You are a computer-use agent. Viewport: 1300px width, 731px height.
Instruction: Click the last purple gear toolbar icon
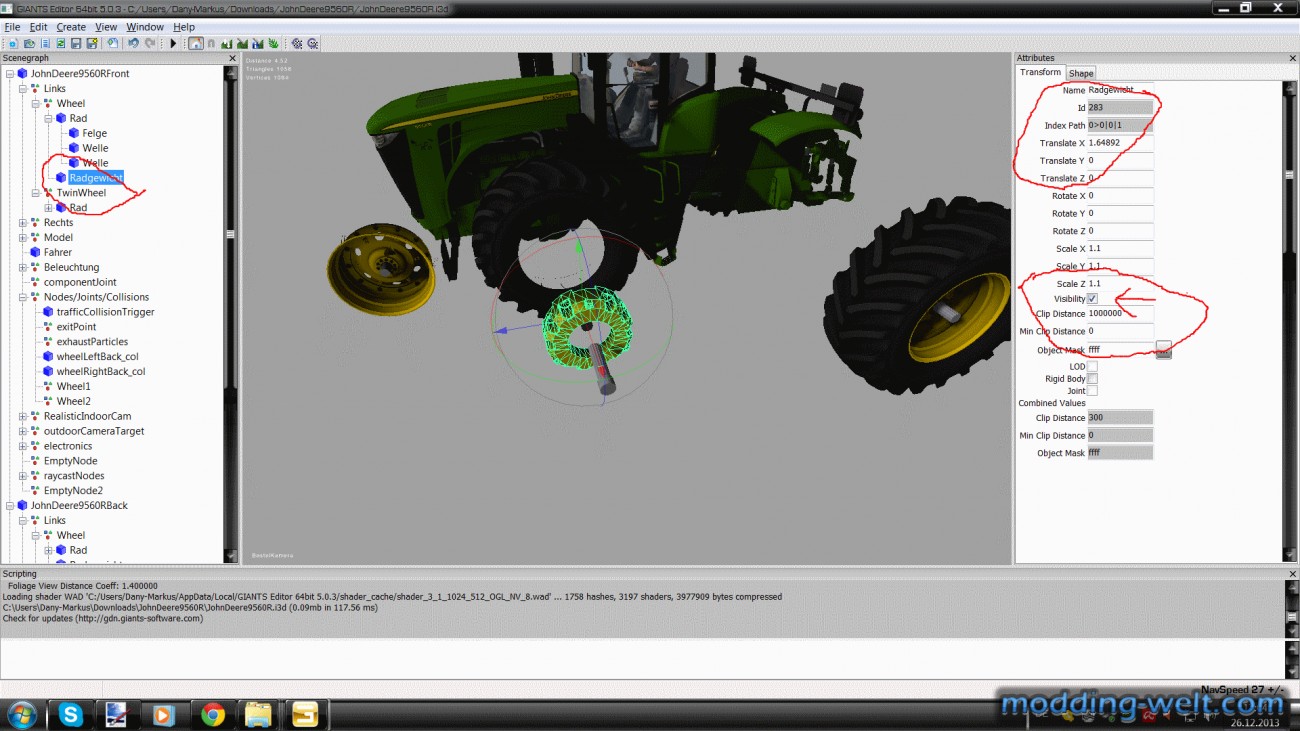313,43
